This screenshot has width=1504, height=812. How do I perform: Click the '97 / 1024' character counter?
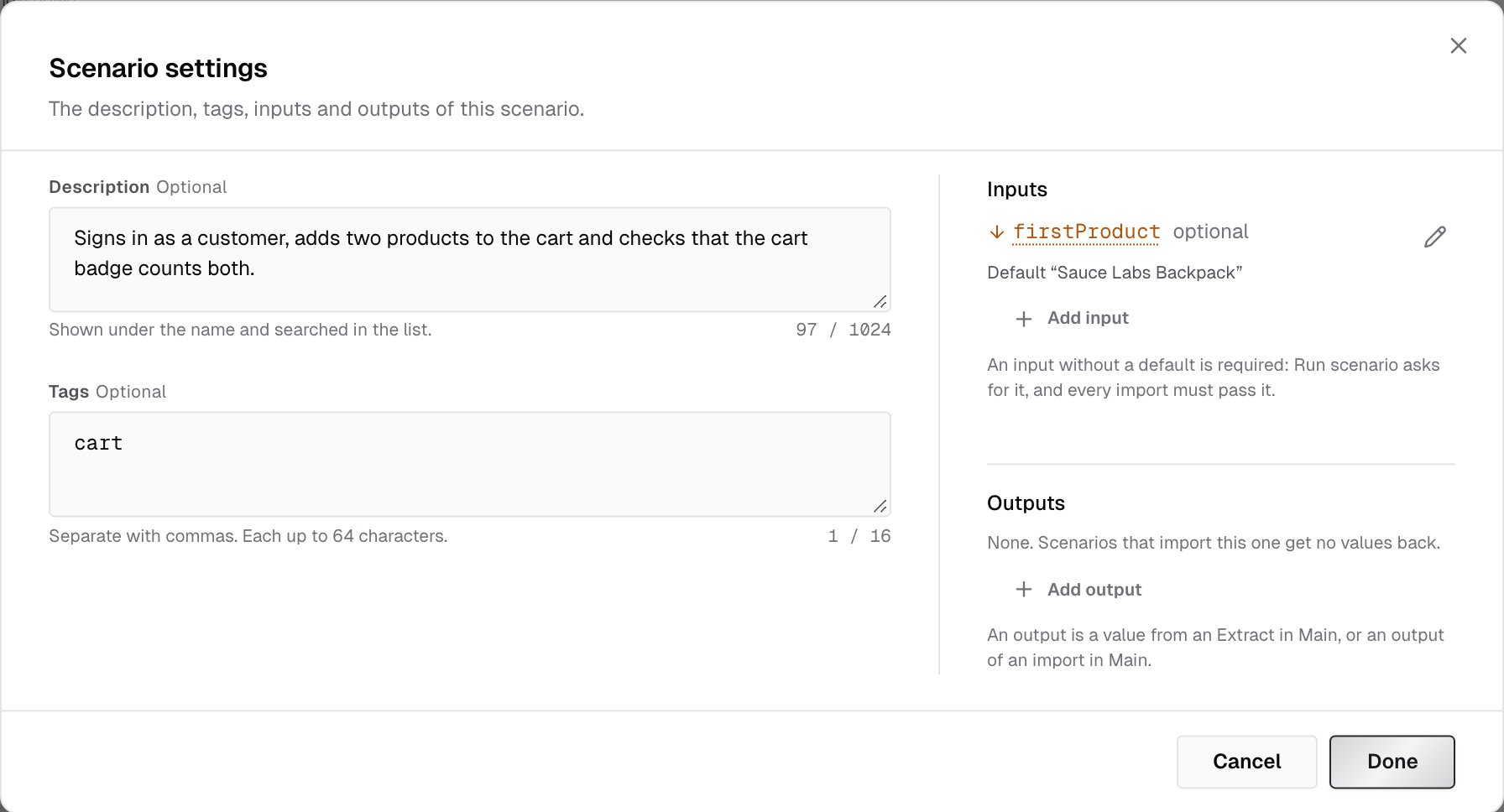(x=843, y=330)
